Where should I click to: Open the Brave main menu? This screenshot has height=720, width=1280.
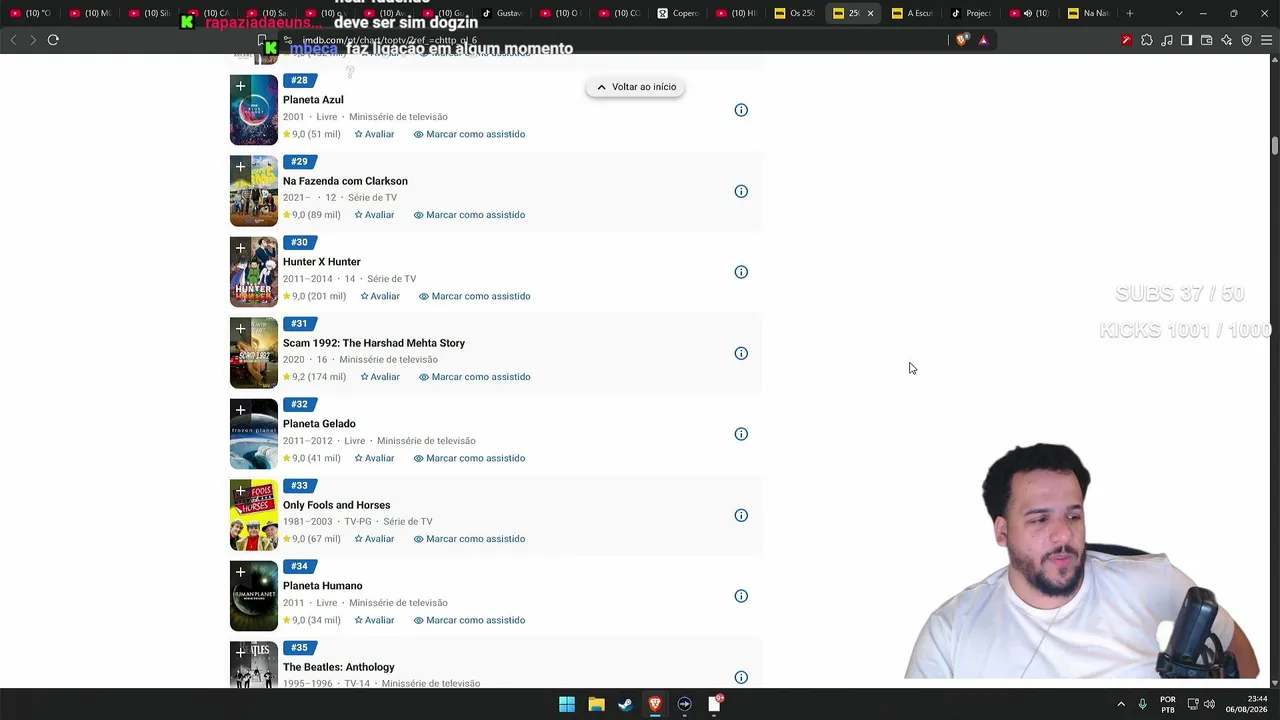[1266, 40]
